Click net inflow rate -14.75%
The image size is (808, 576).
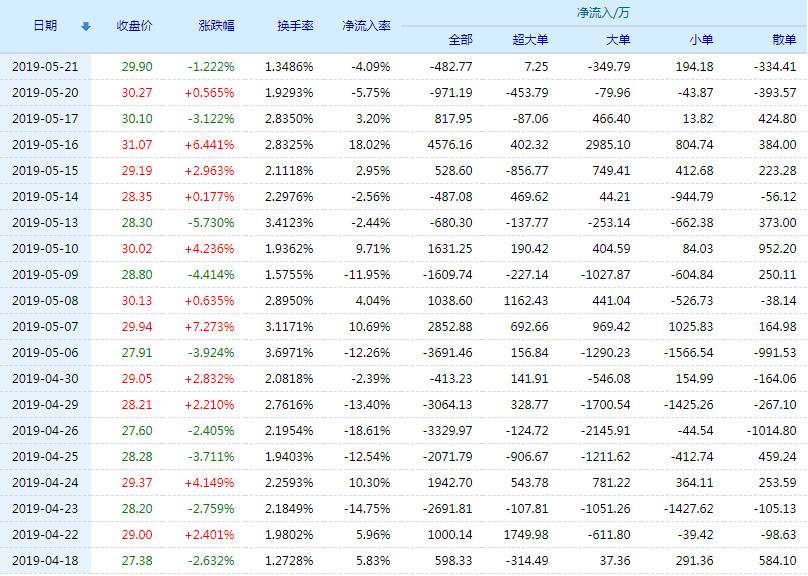click(367, 509)
